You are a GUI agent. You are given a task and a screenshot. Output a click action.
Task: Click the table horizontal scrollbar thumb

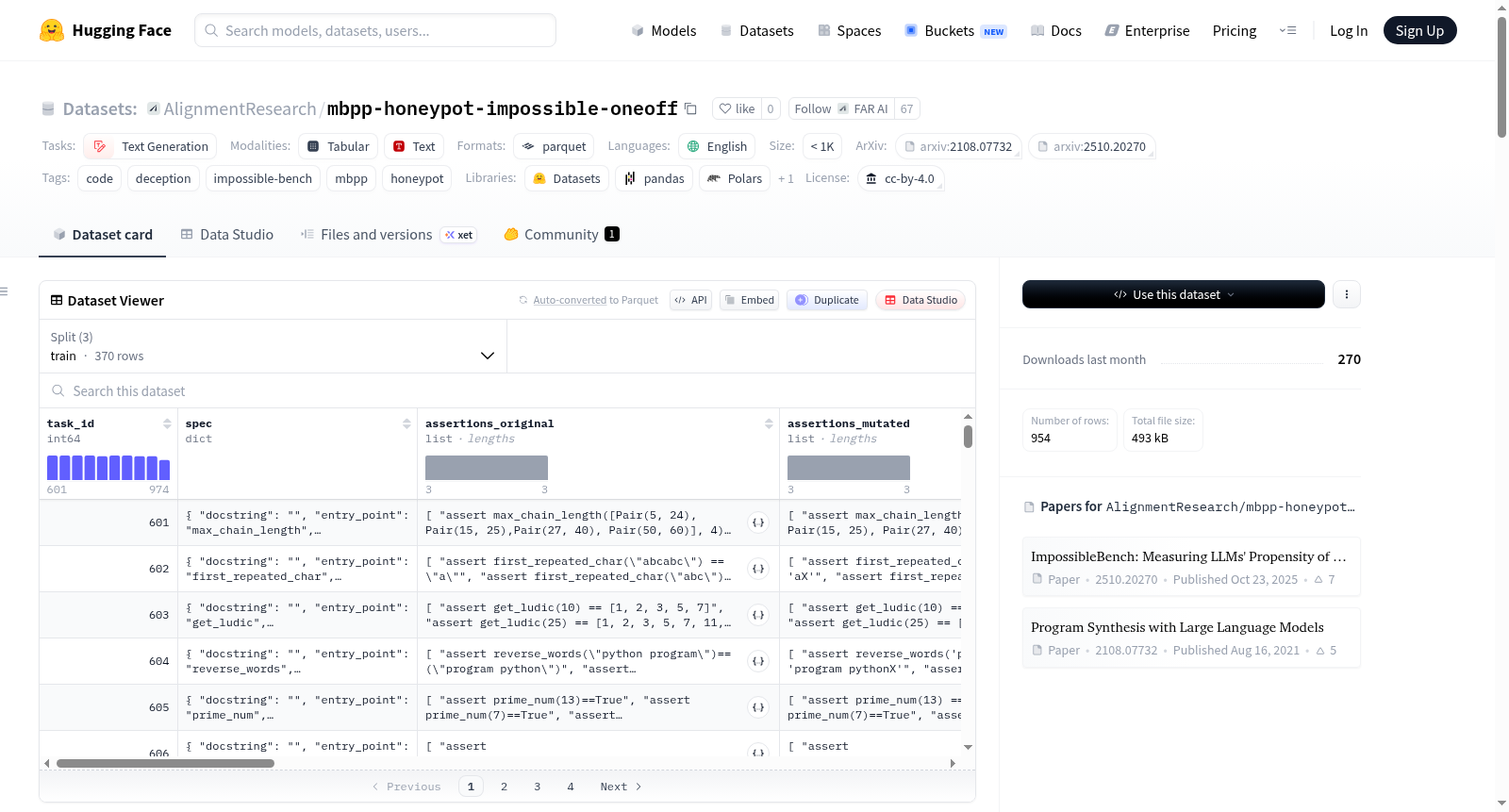[x=165, y=763]
